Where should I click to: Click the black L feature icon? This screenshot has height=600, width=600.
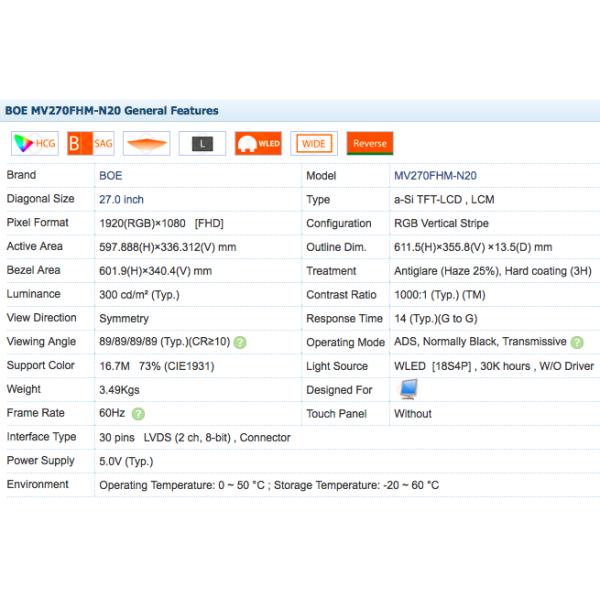click(x=203, y=144)
